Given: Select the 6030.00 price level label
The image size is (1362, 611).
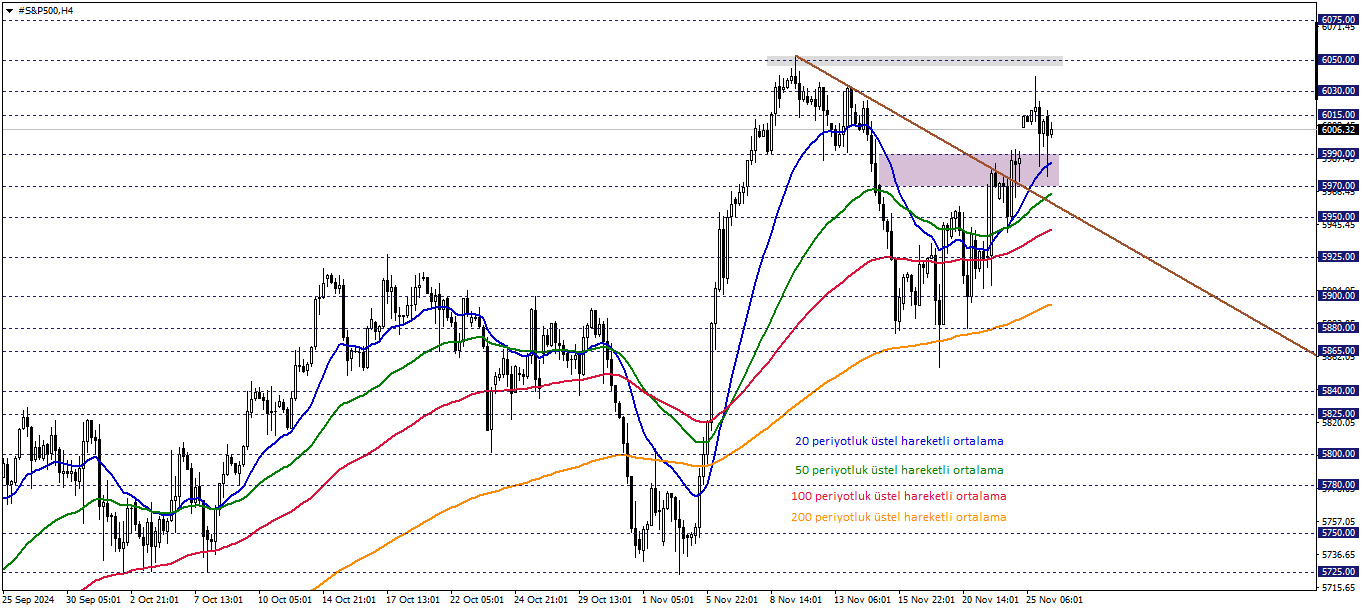Looking at the screenshot, I should [x=1338, y=91].
